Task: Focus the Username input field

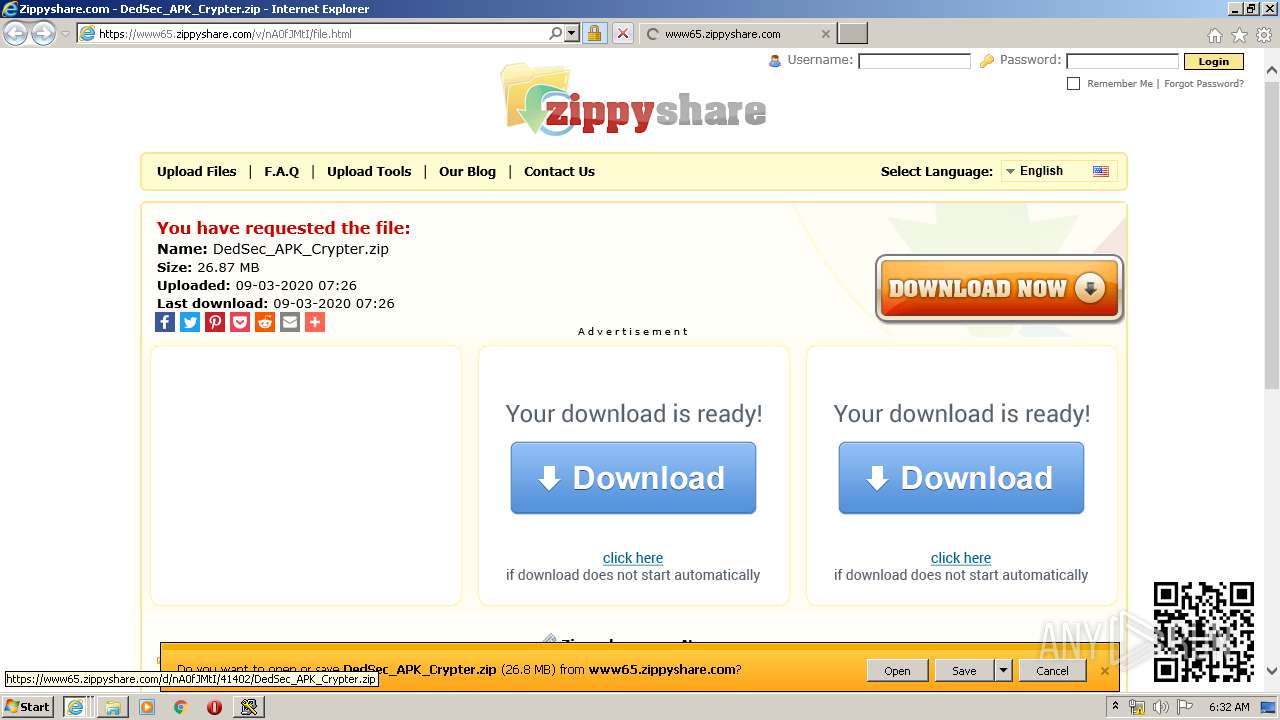Action: (914, 61)
